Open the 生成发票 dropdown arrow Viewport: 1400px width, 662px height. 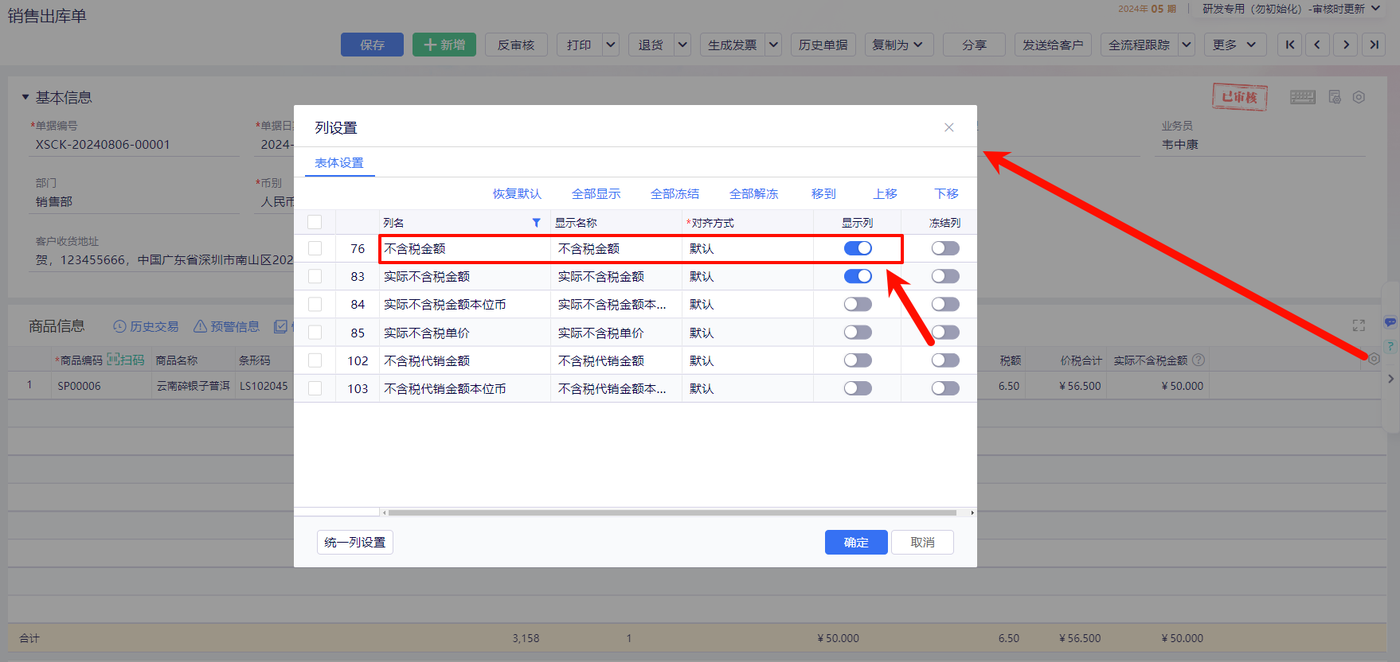click(774, 45)
